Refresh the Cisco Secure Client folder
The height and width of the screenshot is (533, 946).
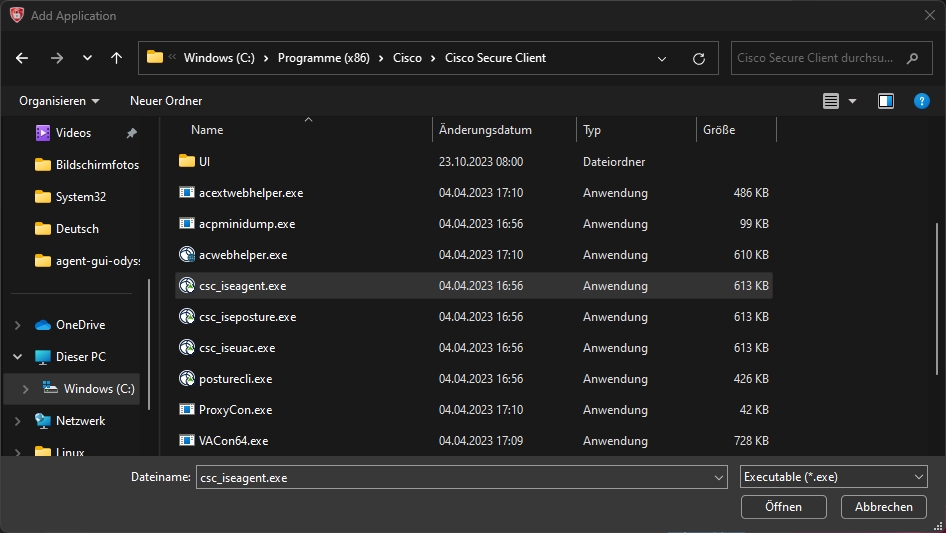pyautogui.click(x=699, y=59)
